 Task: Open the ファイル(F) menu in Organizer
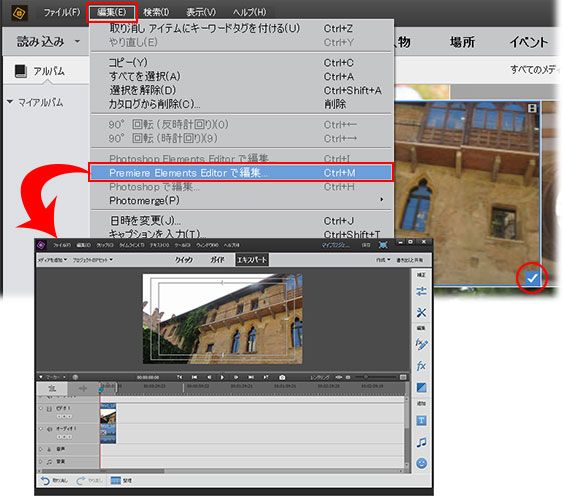click(x=62, y=13)
